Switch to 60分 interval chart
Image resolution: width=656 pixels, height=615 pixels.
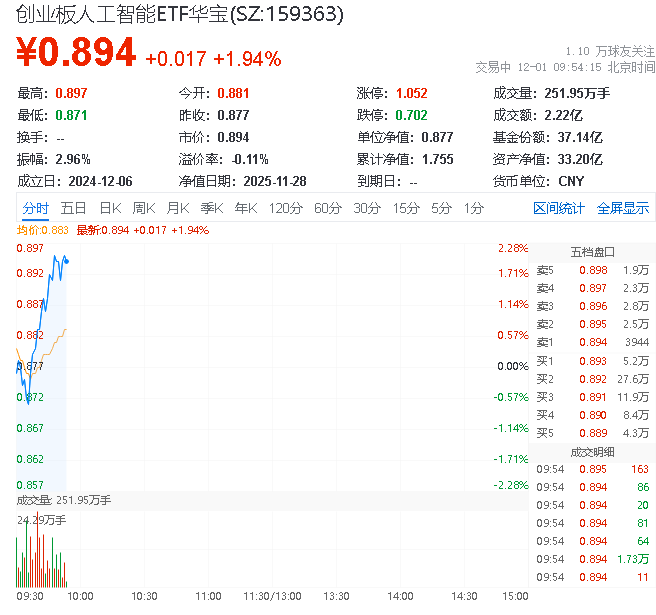tap(328, 208)
